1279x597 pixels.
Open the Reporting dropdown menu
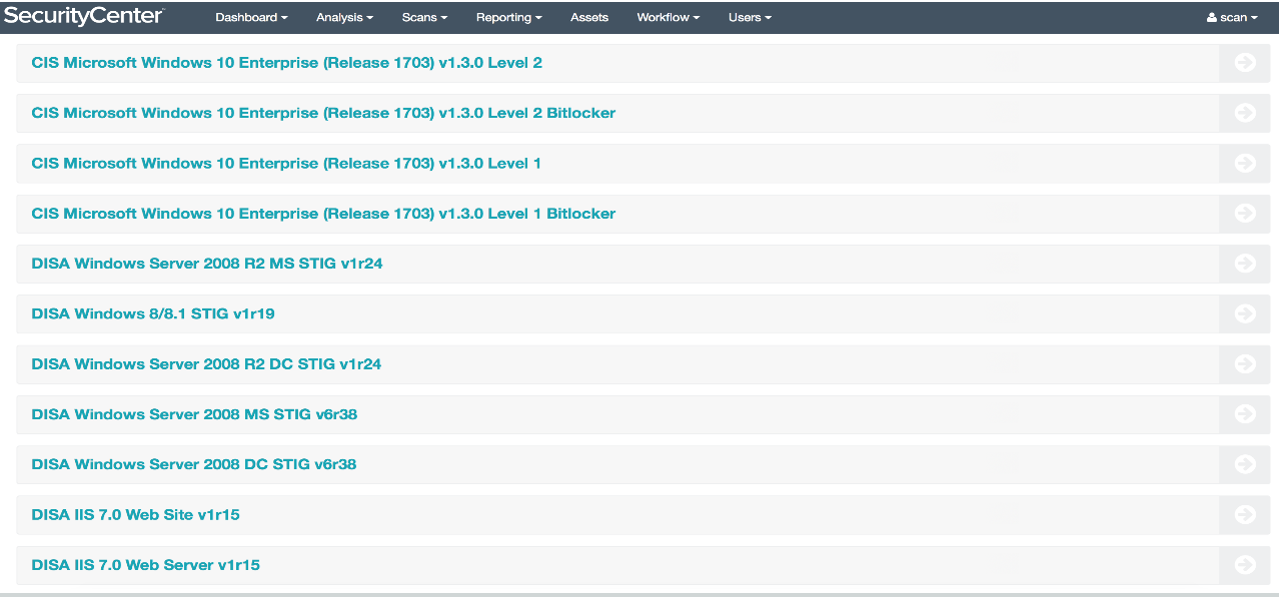pos(509,17)
